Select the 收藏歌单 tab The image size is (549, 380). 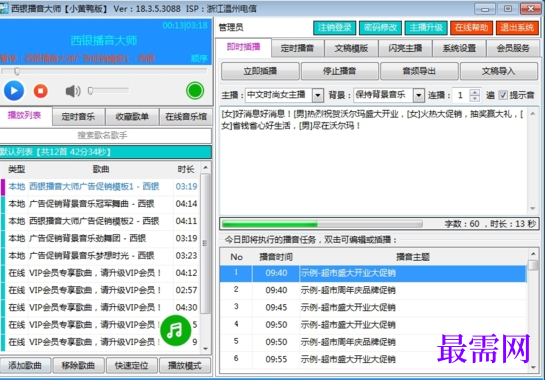tap(132, 117)
